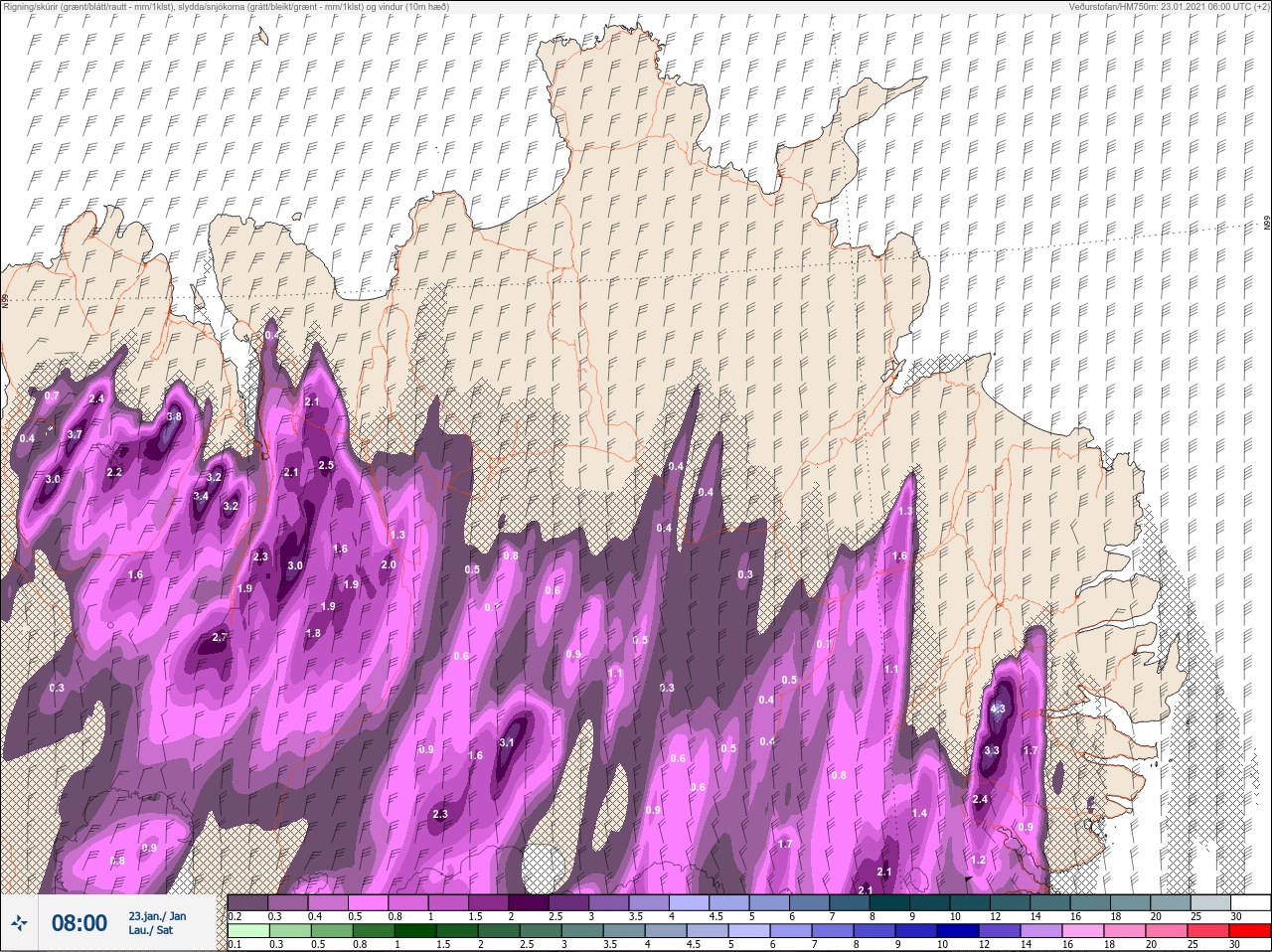Select the darkest purple swatch between 2 and 2.5
The width and height of the screenshot is (1272, 952).
point(531,902)
